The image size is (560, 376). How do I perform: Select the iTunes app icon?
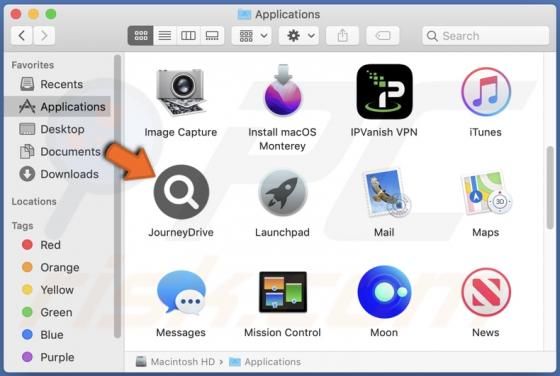[x=486, y=92]
